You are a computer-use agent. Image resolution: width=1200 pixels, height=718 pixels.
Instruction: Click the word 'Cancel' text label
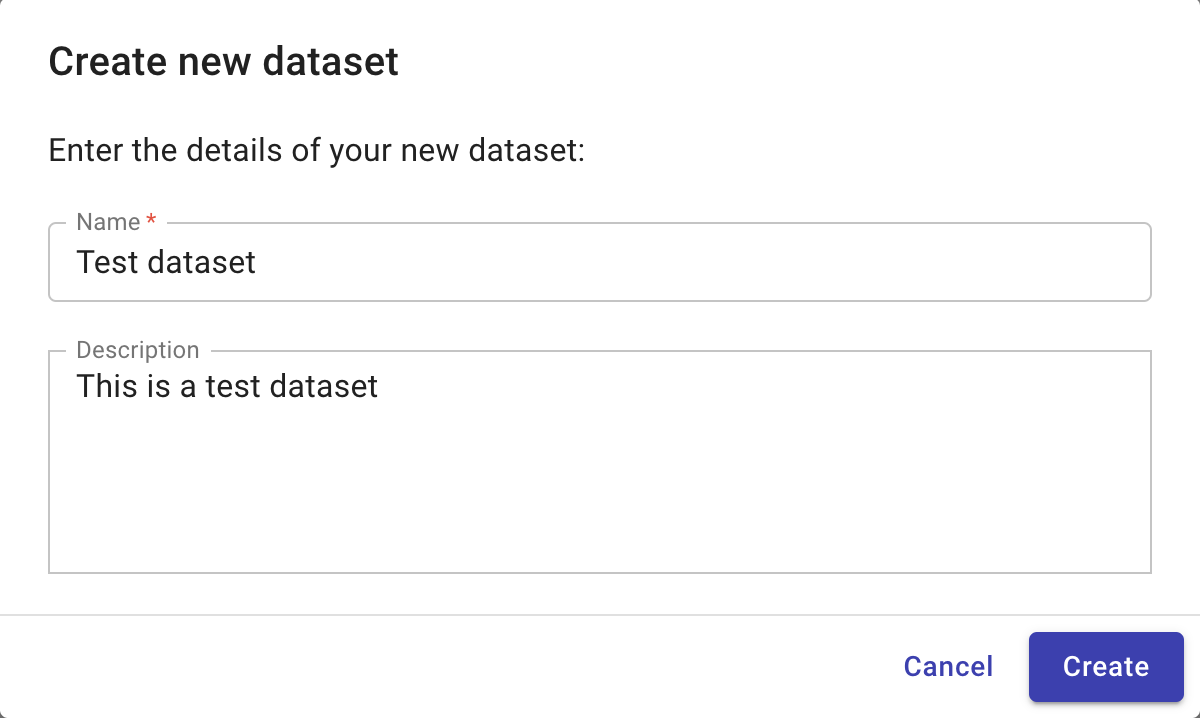(x=947, y=667)
